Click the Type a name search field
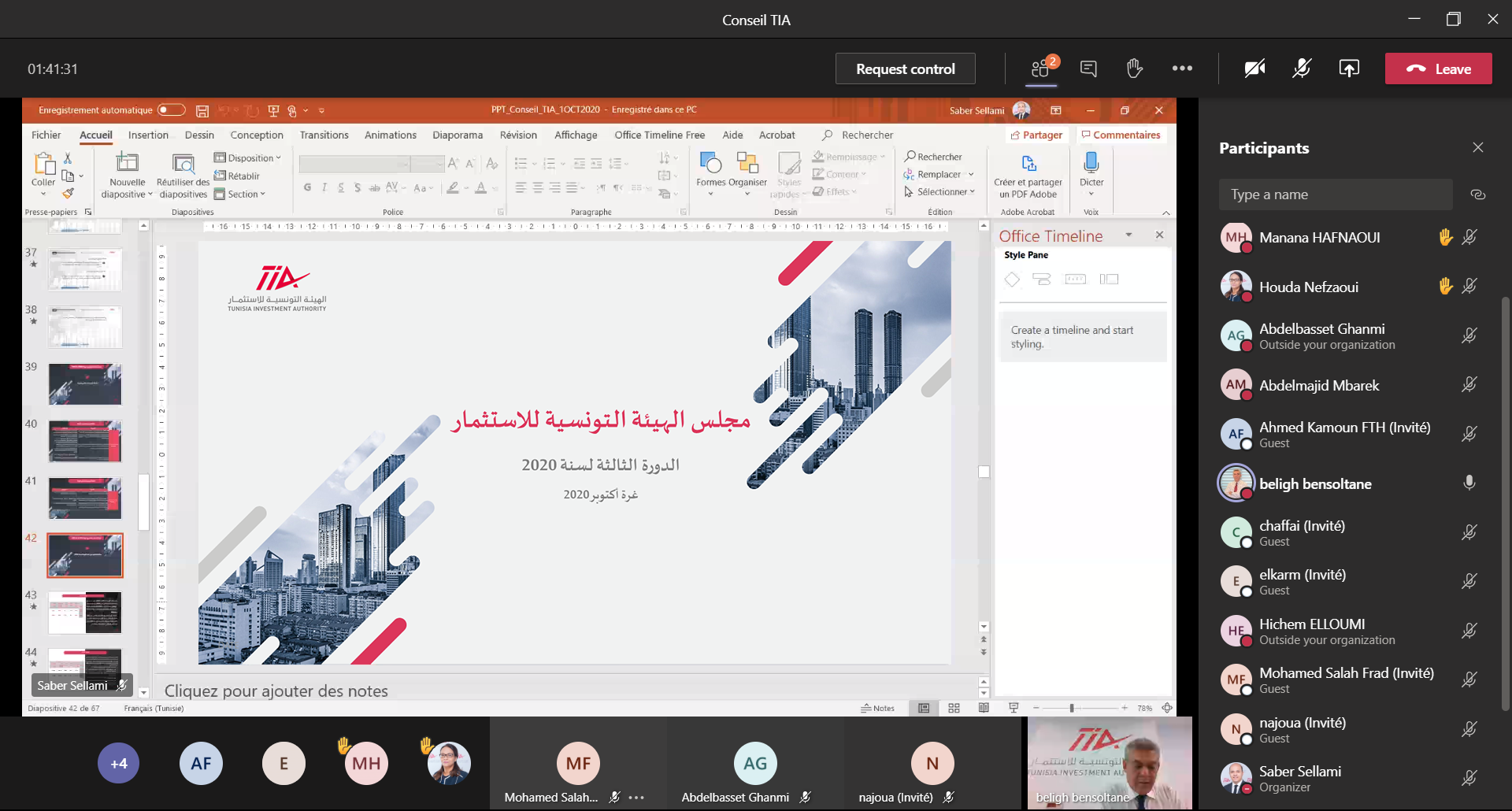Viewport: 1512px width, 811px height. [x=1336, y=194]
